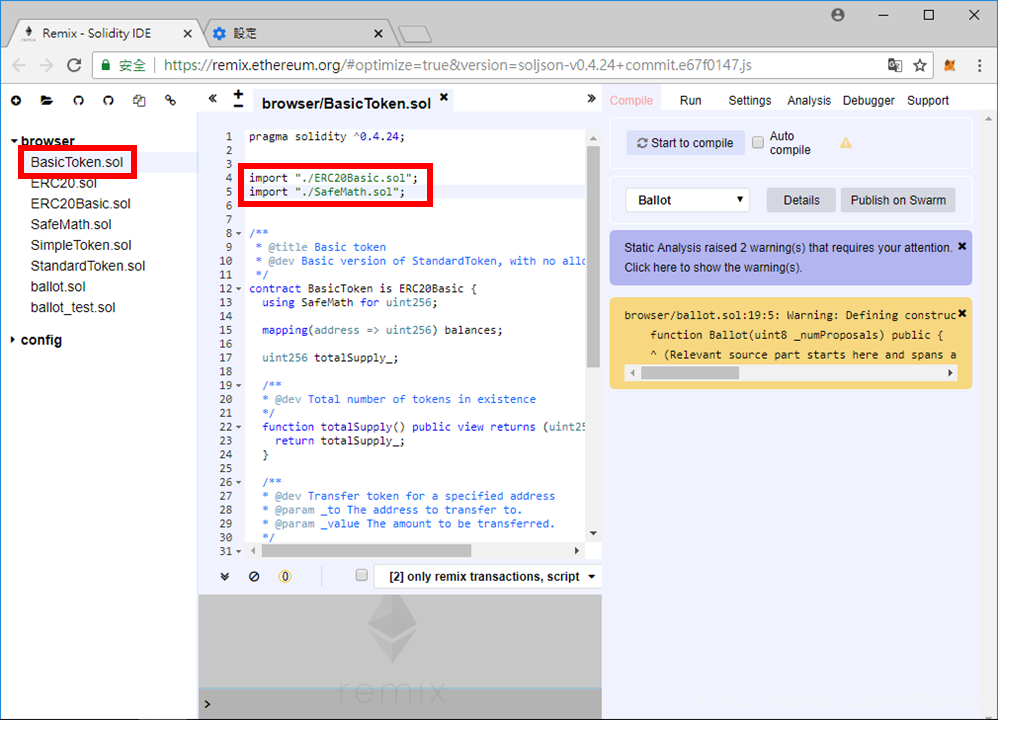
Task: Click the chain link icon in explorer toolbar
Action: (170, 100)
